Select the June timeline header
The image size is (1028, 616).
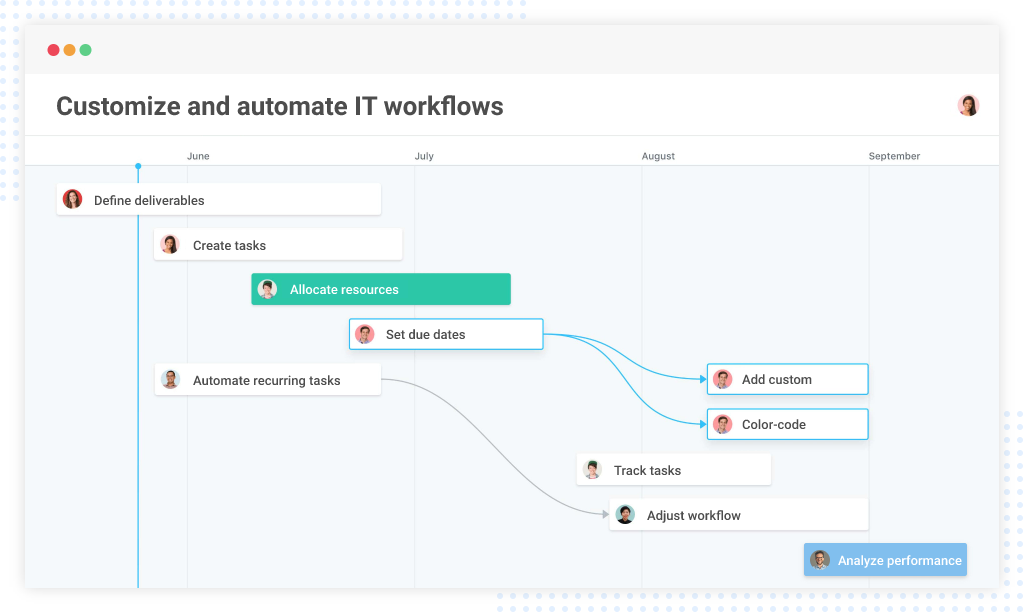point(198,156)
